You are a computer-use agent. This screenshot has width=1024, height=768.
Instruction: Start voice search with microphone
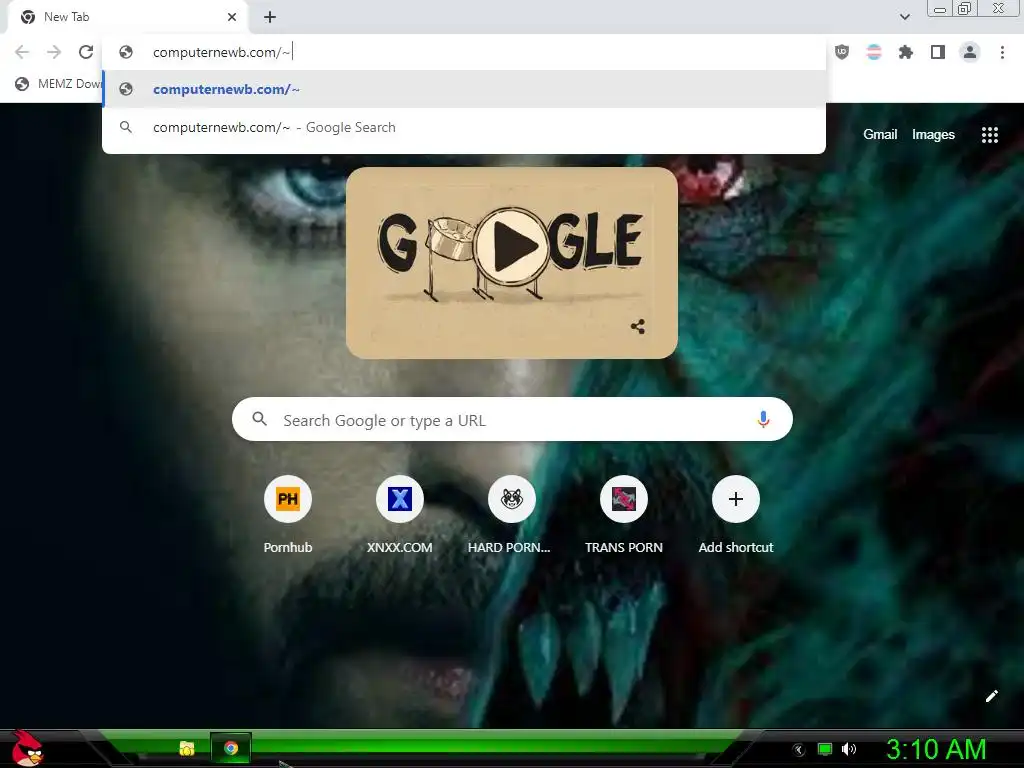pos(763,419)
